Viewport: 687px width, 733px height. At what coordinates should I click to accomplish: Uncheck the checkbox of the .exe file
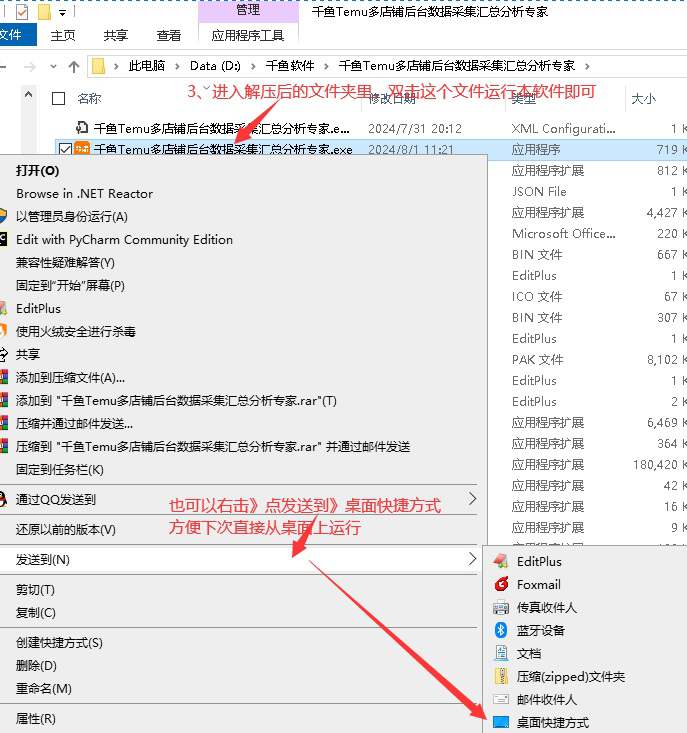(x=65, y=149)
